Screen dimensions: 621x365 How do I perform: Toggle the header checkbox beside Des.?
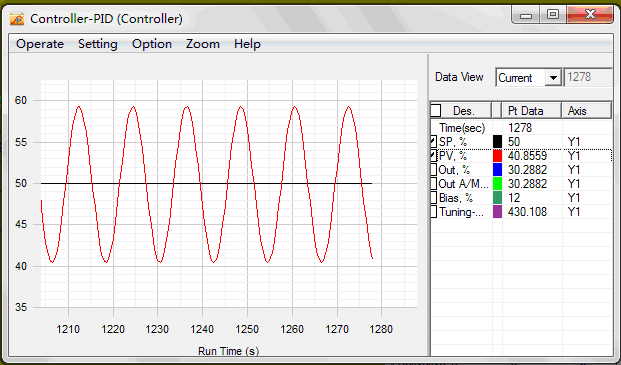coord(436,110)
